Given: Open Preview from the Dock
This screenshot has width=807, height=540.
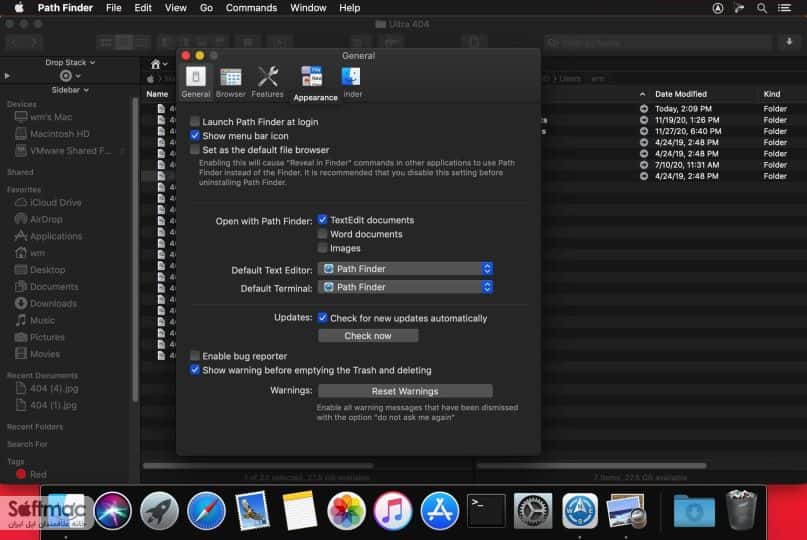Looking at the screenshot, I should [626, 511].
